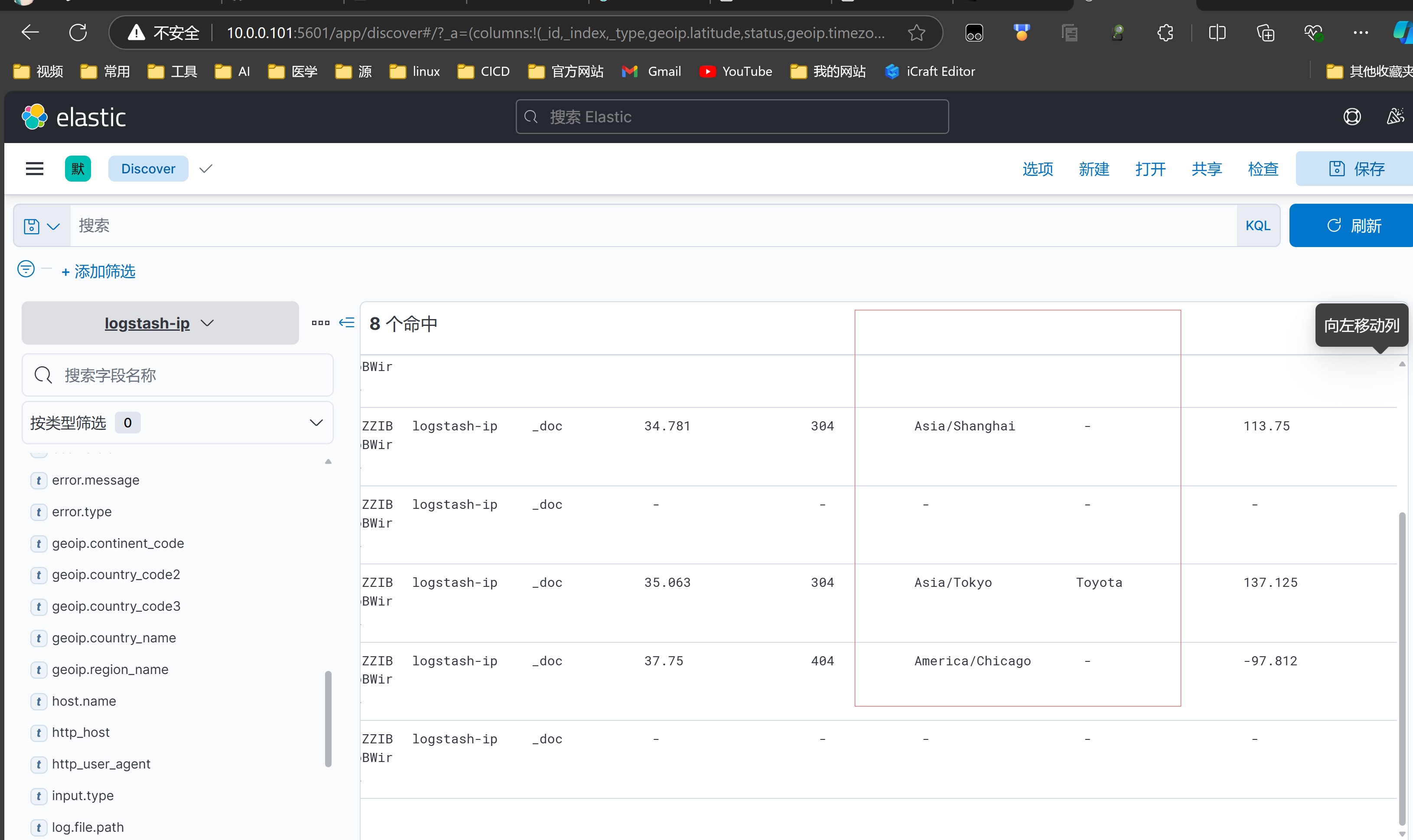
Task: Open 其他收藏夹 bookmarks folder
Action: point(1369,72)
